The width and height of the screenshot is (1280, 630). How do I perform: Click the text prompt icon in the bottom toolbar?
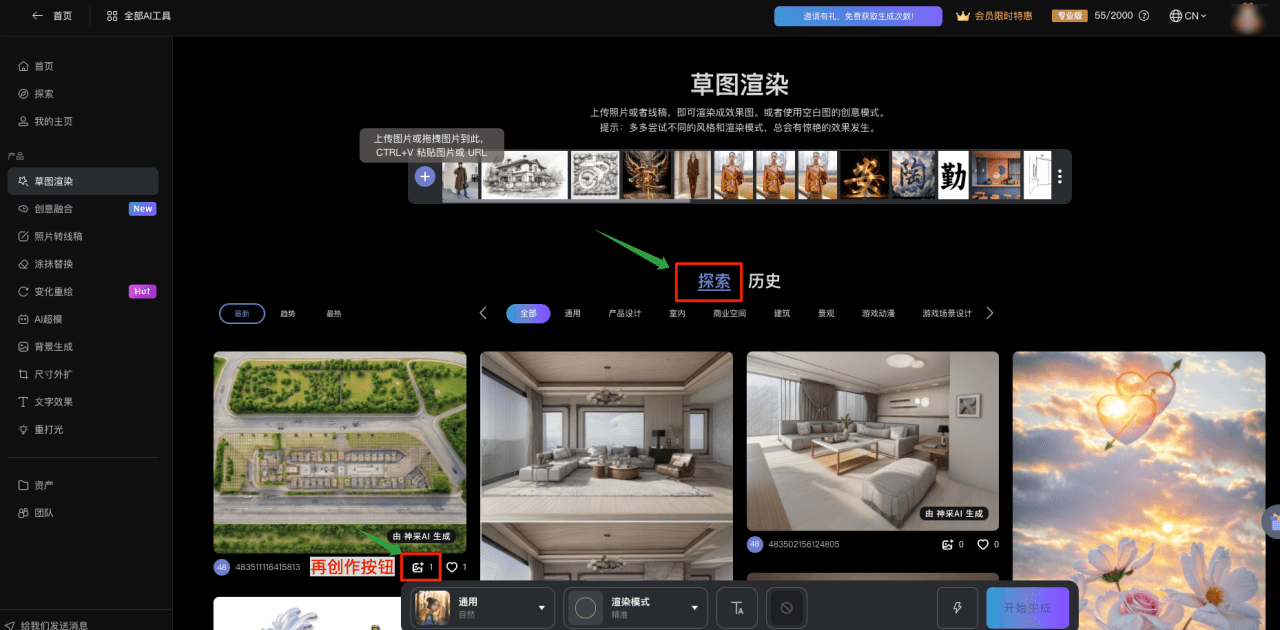pos(737,608)
